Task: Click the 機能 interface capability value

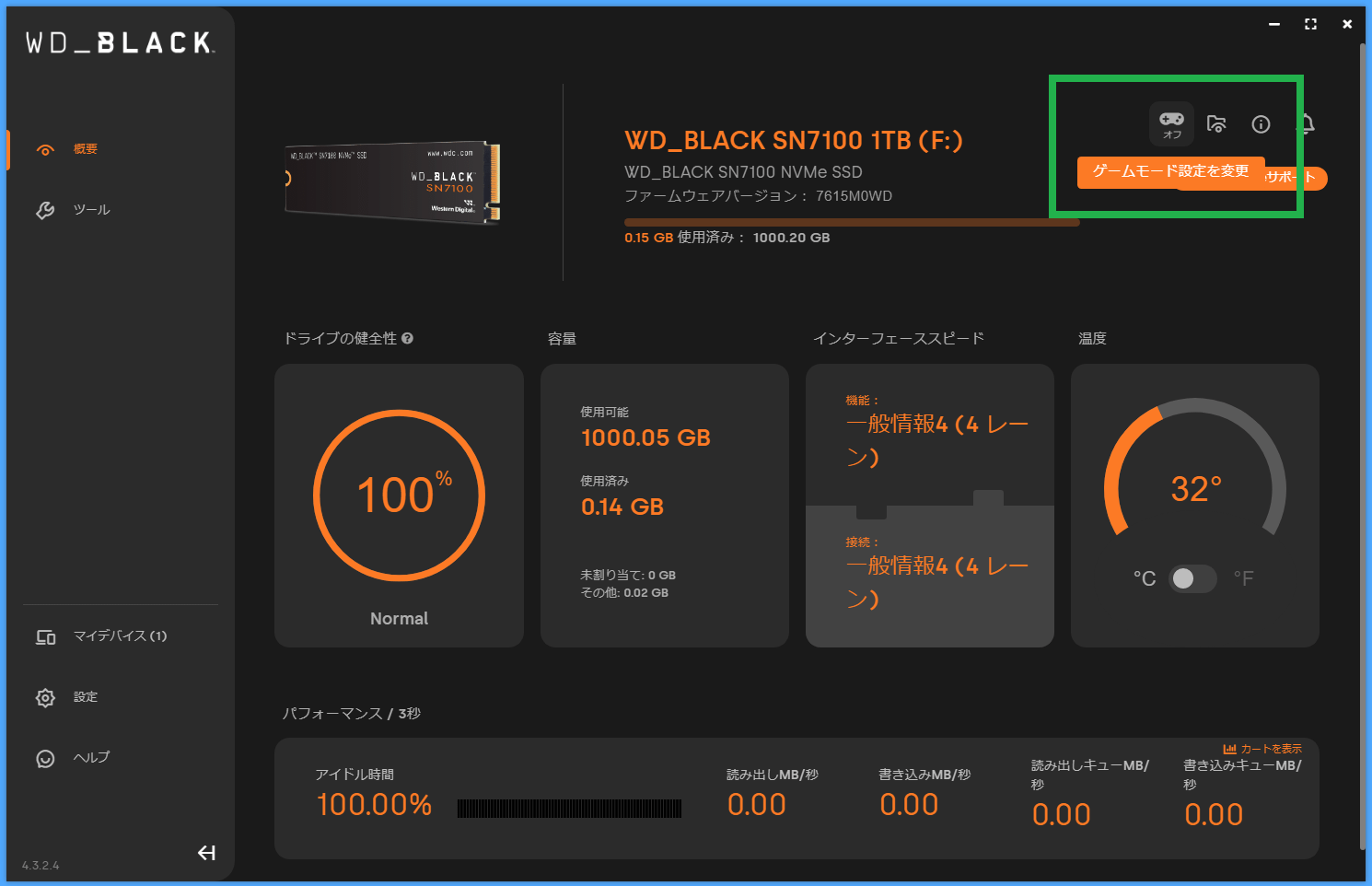Action: (x=937, y=440)
